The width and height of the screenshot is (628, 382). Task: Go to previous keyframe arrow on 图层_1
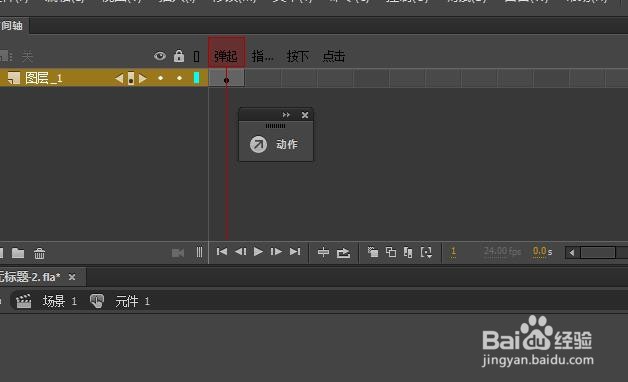coord(119,78)
